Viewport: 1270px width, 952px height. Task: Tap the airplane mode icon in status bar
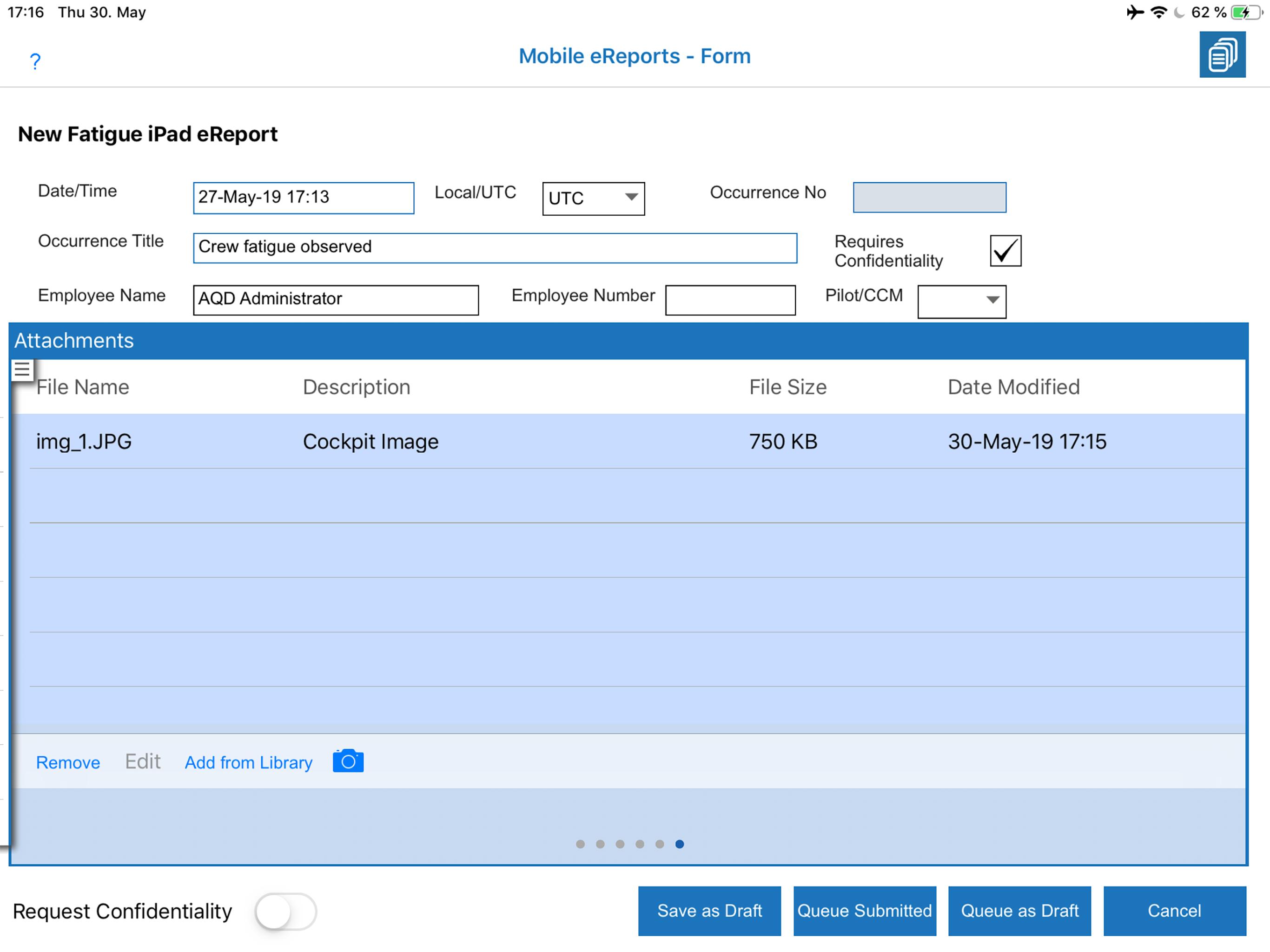[1135, 12]
